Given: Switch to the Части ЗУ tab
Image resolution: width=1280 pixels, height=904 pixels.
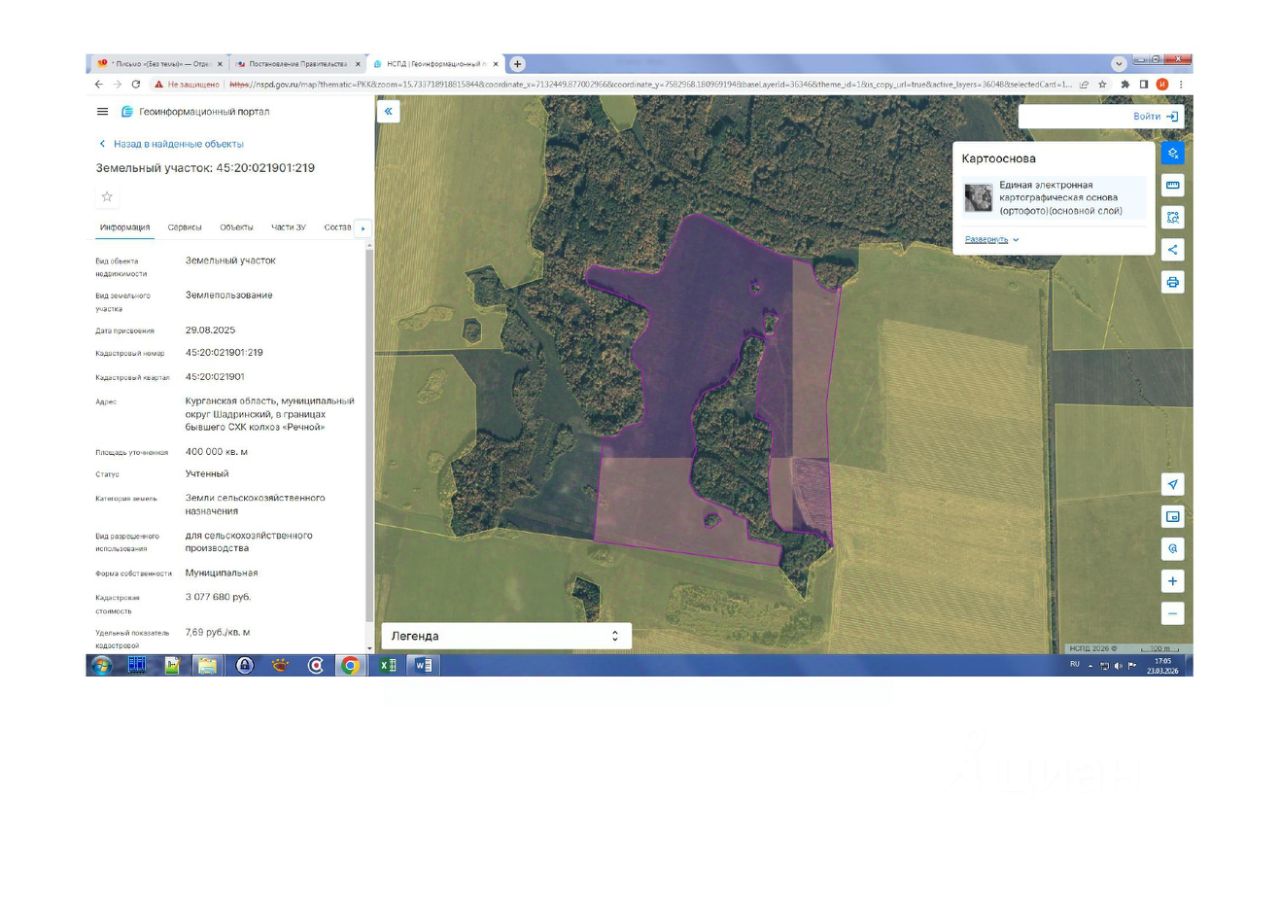Looking at the screenshot, I should click(289, 227).
